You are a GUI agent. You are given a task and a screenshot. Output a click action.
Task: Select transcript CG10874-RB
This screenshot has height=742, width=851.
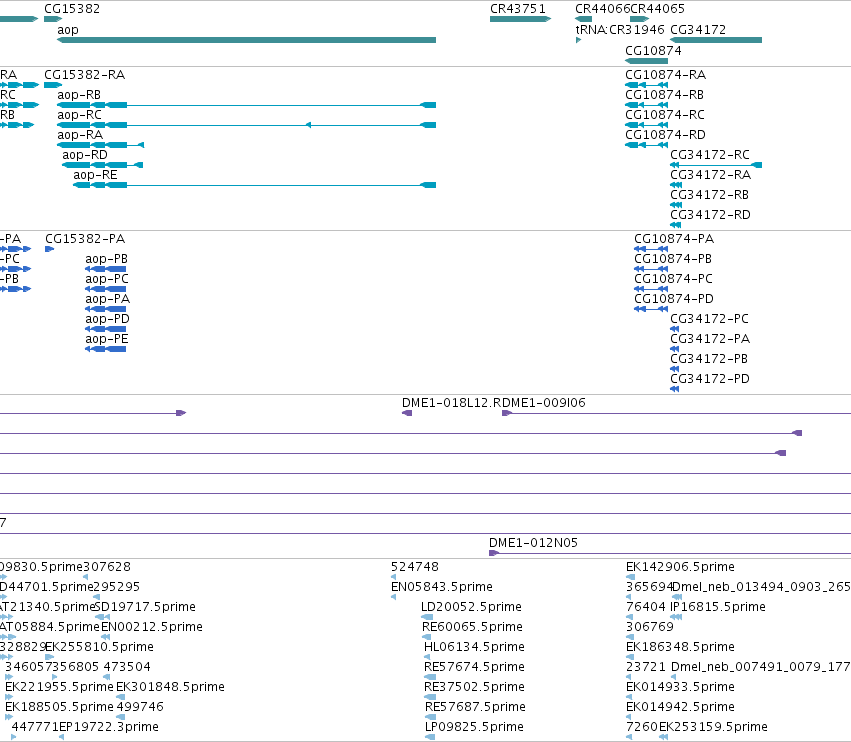pyautogui.click(x=646, y=105)
